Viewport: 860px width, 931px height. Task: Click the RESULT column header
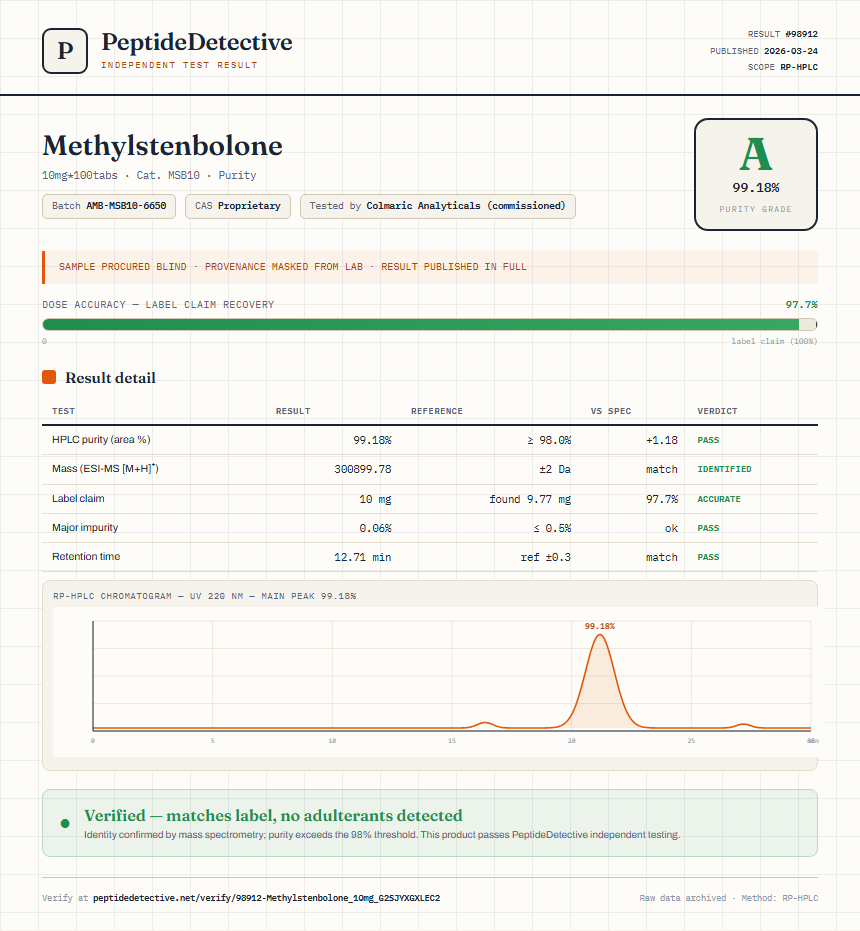(293, 411)
